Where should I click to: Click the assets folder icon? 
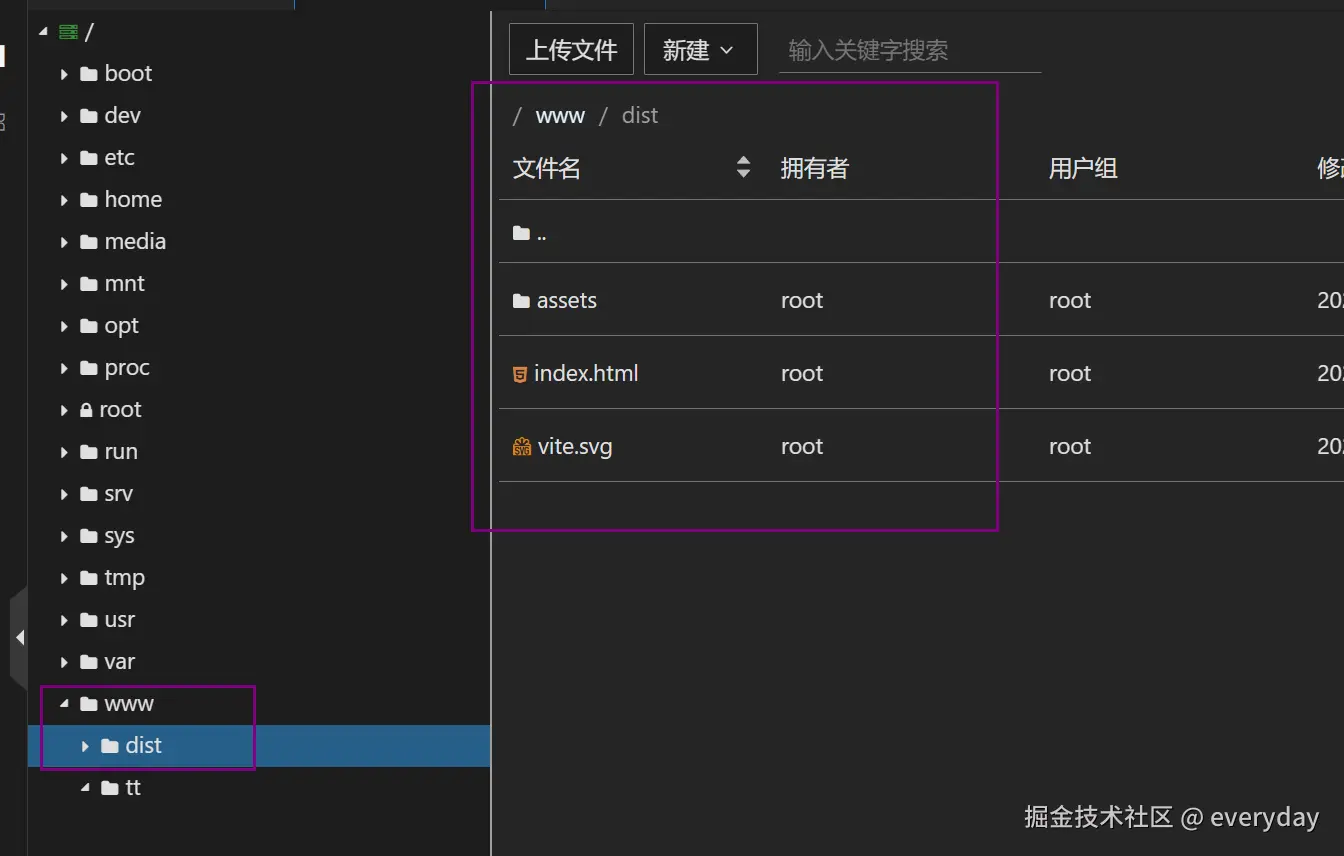click(x=521, y=300)
